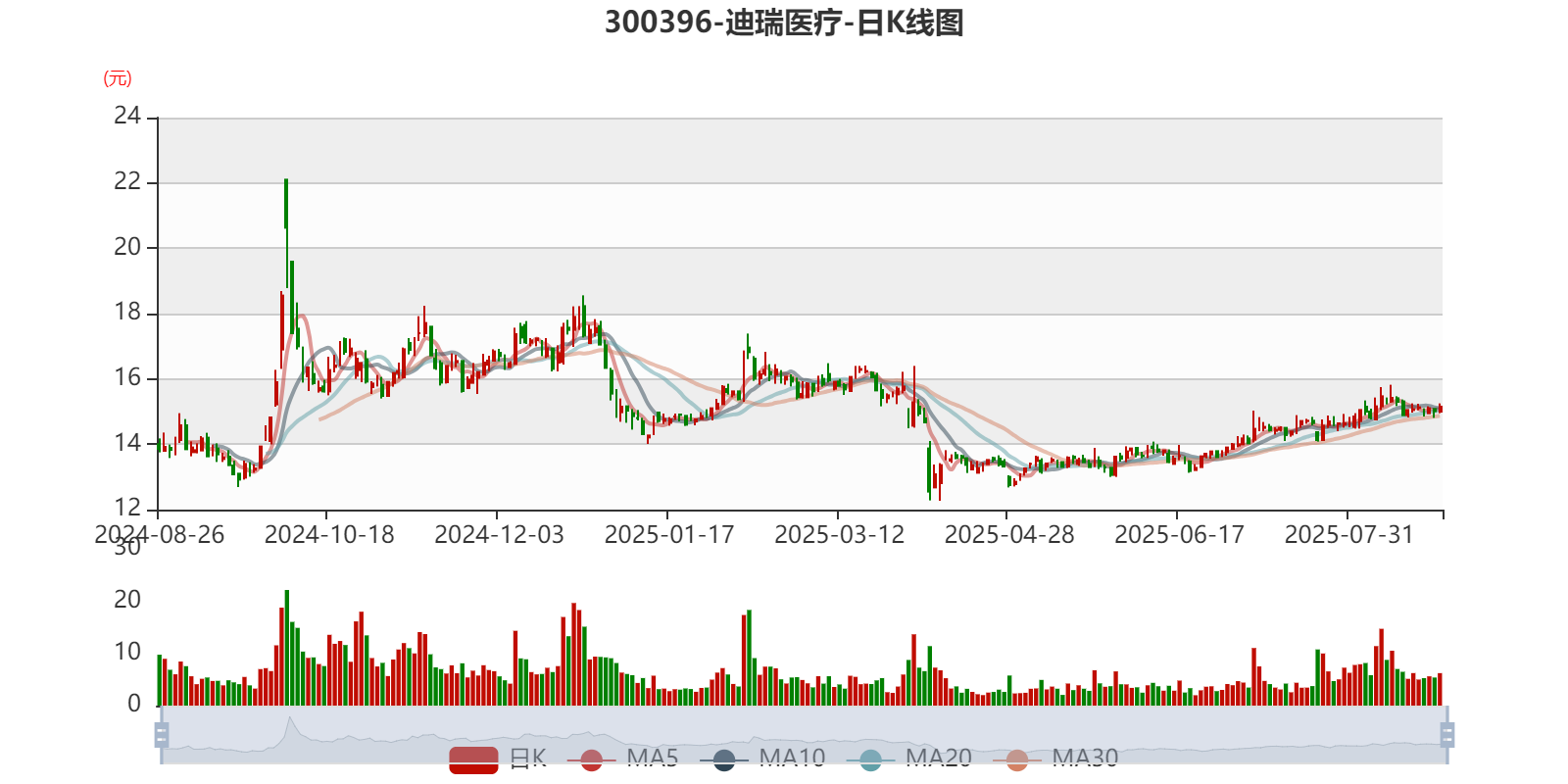
Task: Click the 2025-03-12 date axis label
Action: tap(839, 534)
